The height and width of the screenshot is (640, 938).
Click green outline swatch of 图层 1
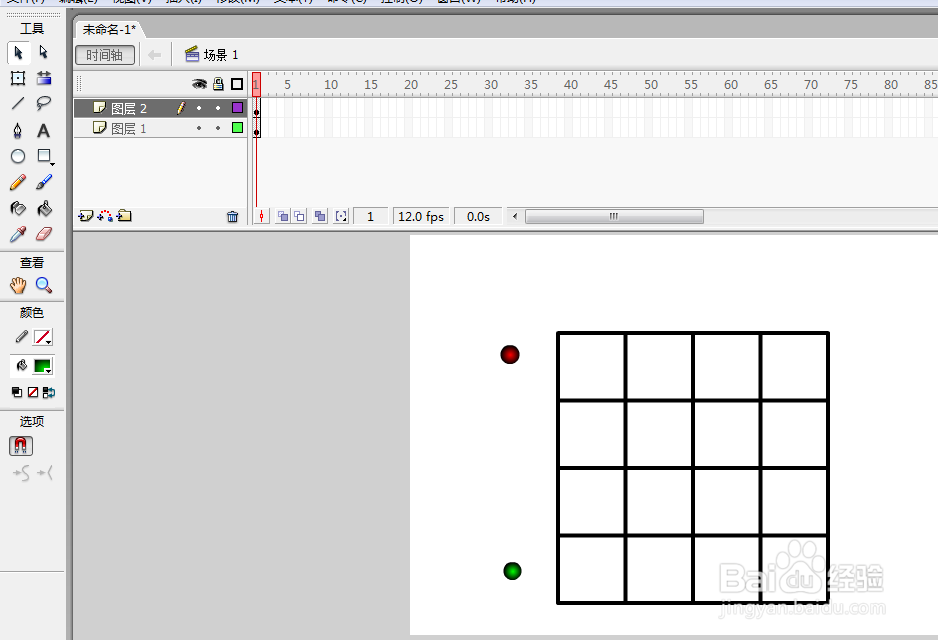[237, 127]
